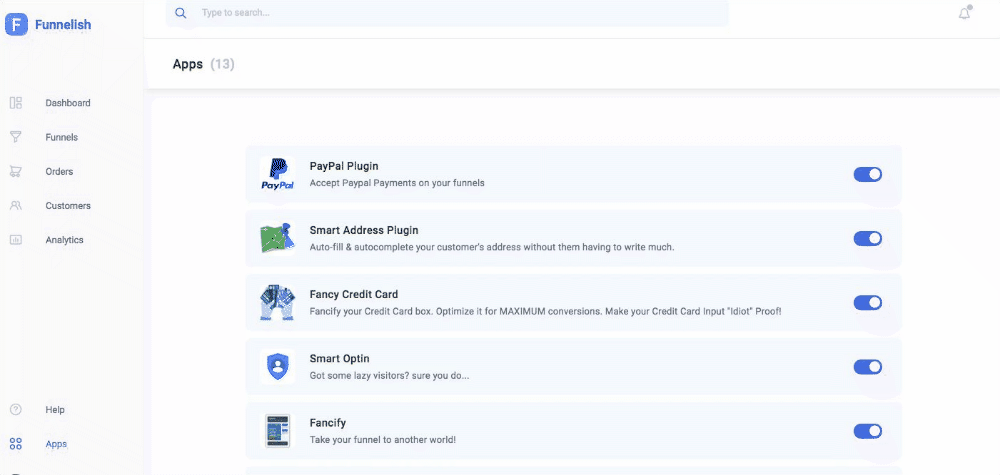The image size is (1000, 475).
Task: Open the Help link
Action: pos(55,410)
